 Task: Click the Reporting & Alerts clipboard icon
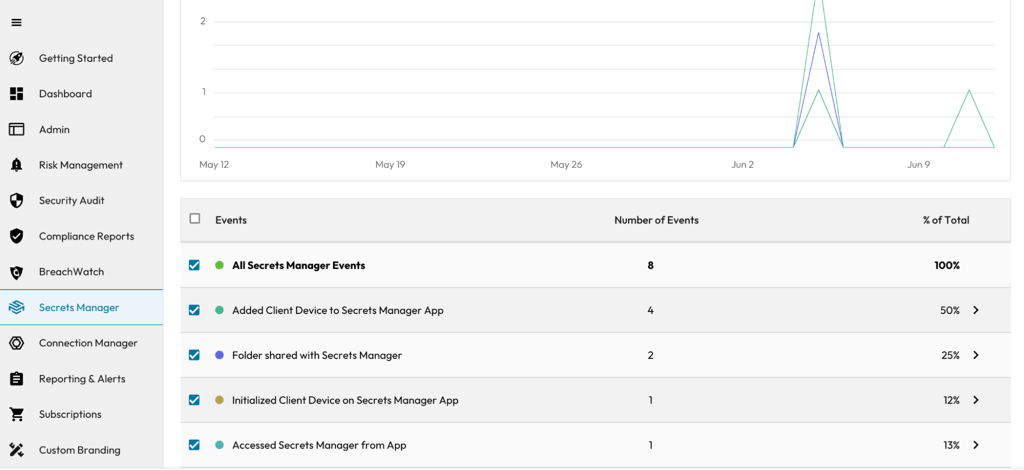[x=16, y=379]
